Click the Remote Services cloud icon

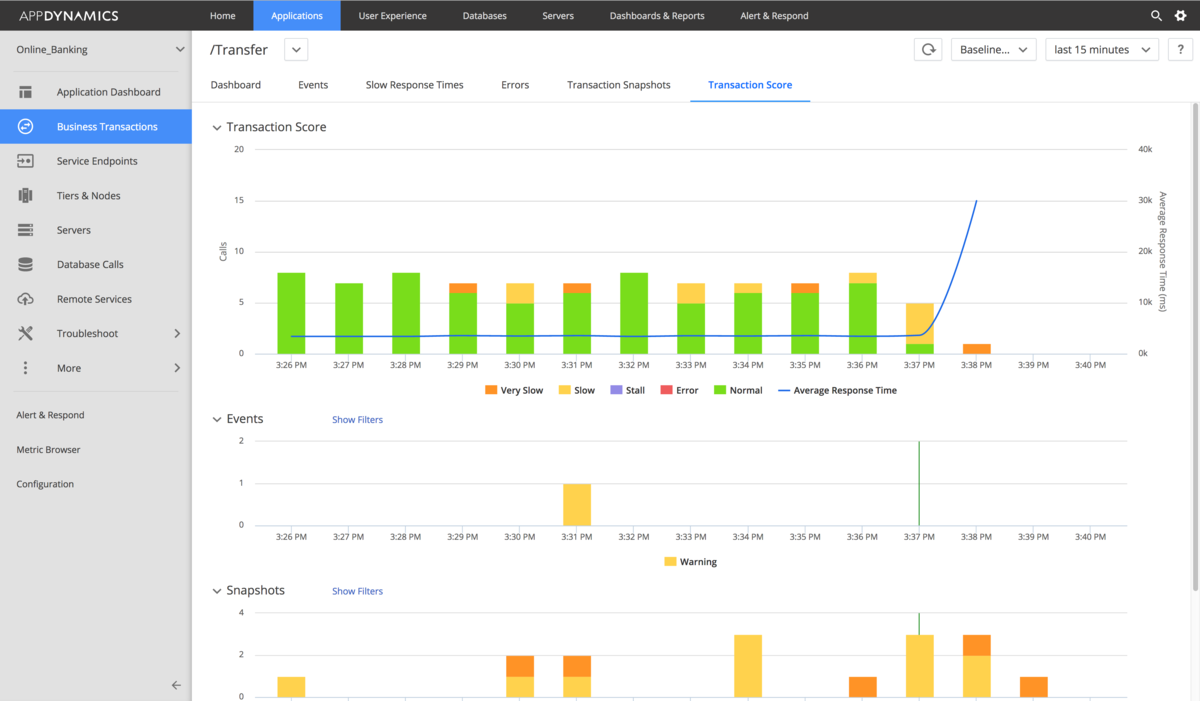click(x=26, y=299)
